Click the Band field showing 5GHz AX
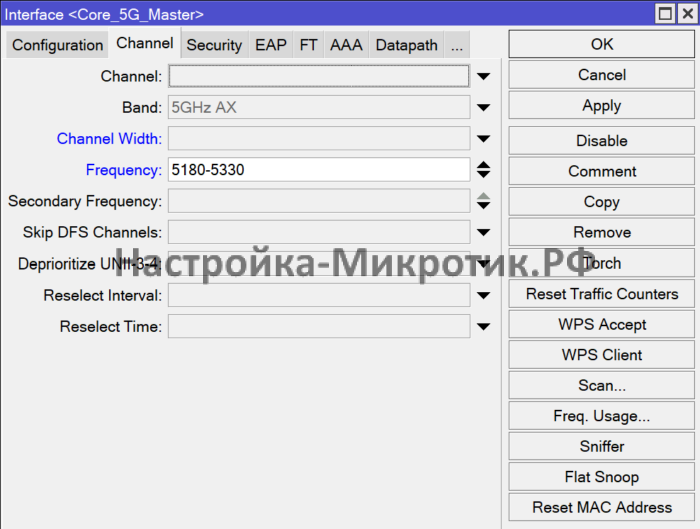The width and height of the screenshot is (700, 529). [x=319, y=107]
